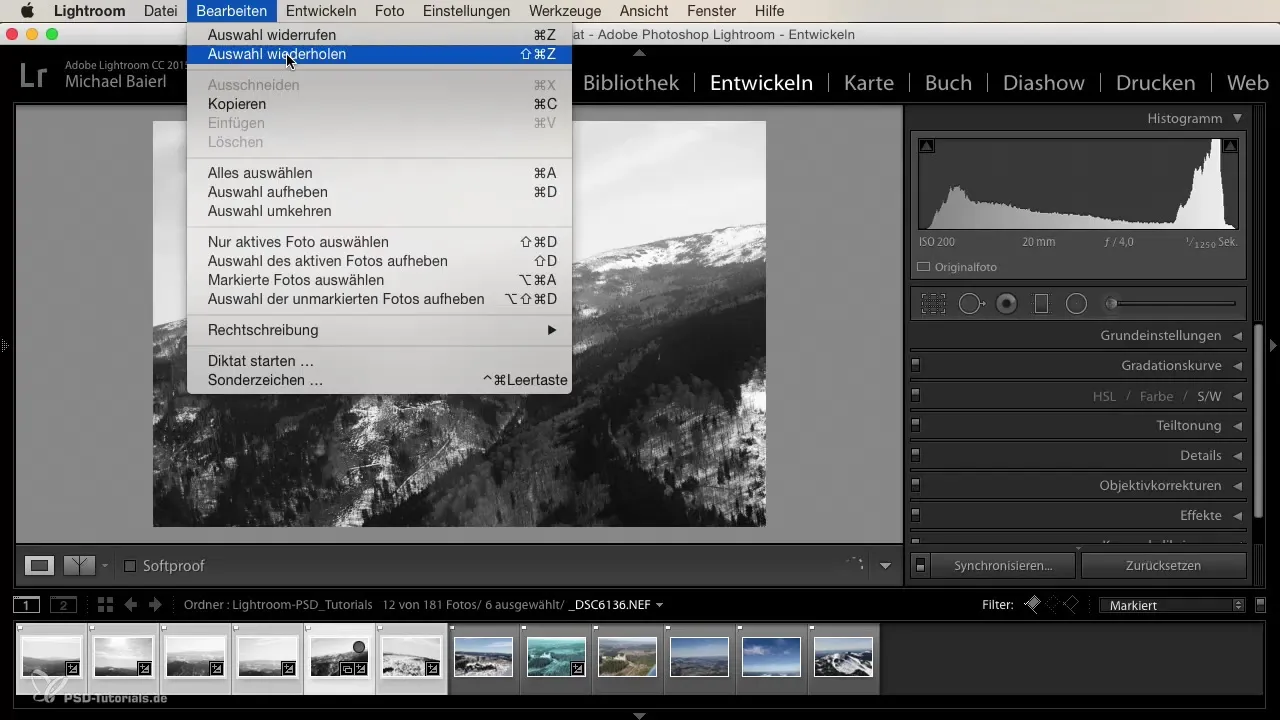Select the red eye correction tool

coord(1007,304)
